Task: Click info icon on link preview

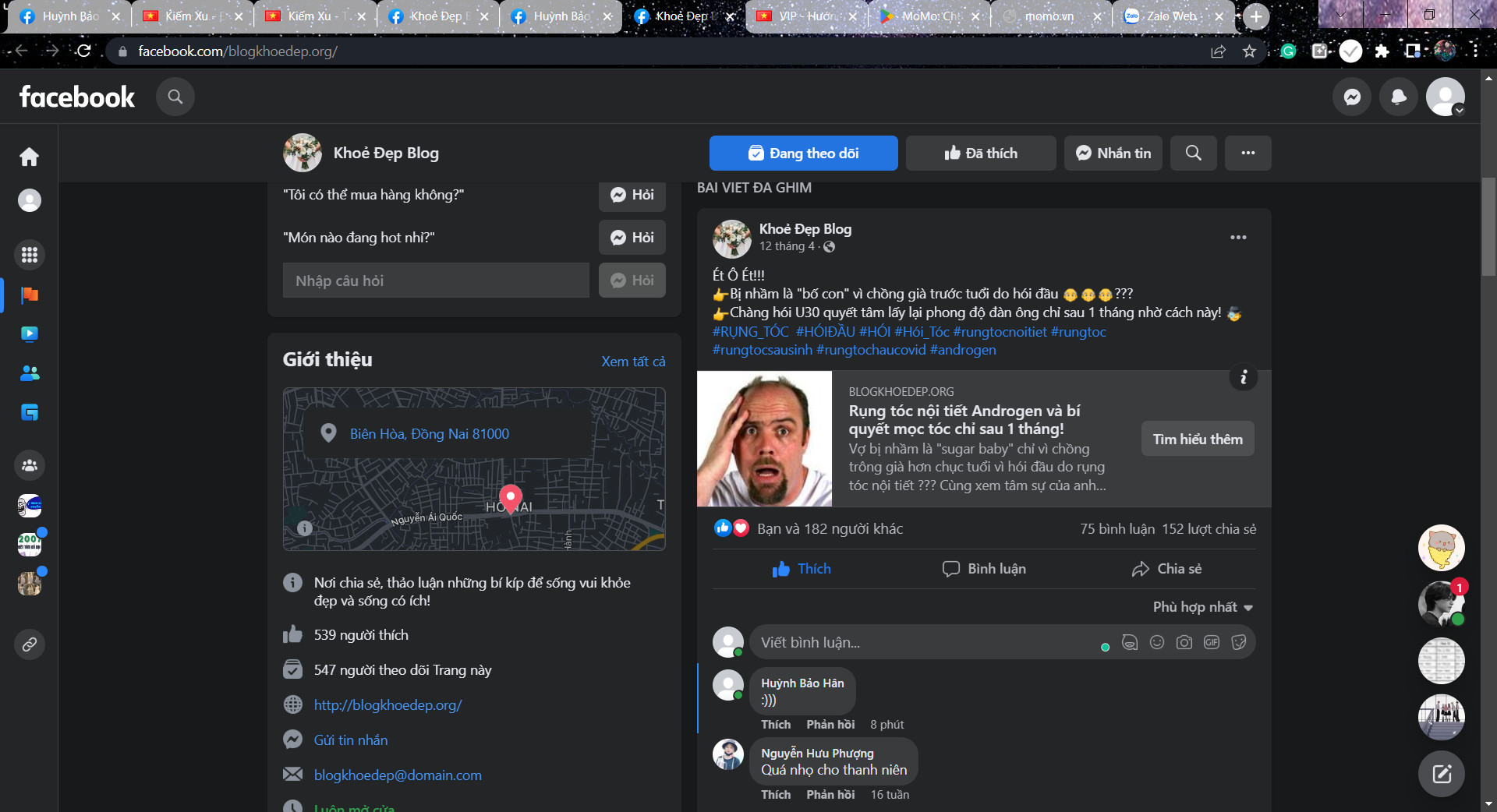Action: (1243, 378)
